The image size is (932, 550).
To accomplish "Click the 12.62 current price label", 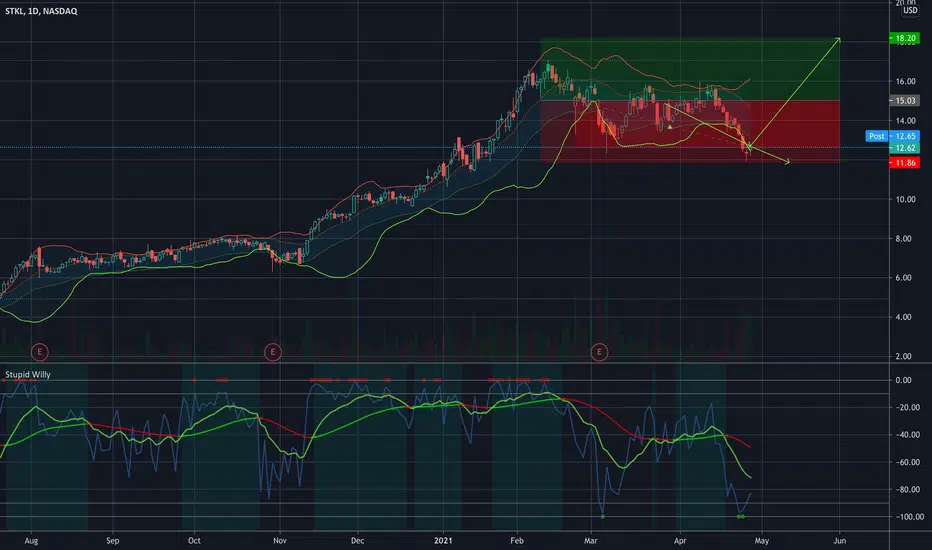I will point(904,147).
